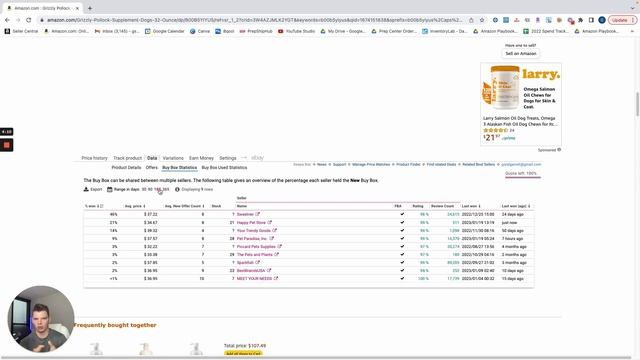Select the Data tab
640x360 pixels.
point(152,158)
